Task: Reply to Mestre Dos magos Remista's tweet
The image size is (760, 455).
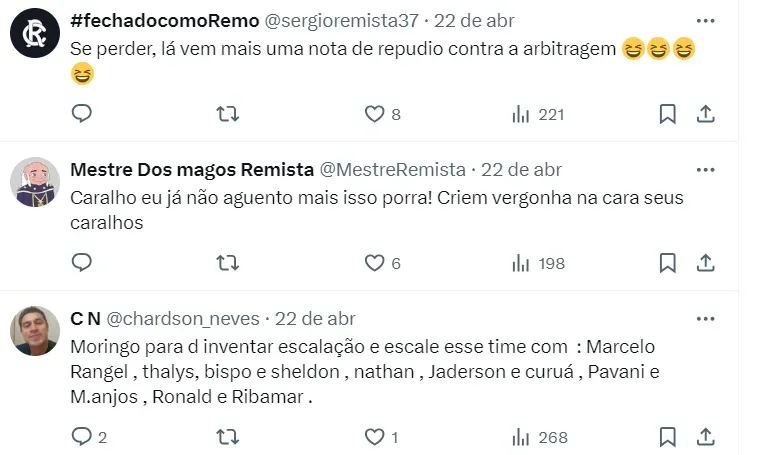Action: (x=82, y=263)
